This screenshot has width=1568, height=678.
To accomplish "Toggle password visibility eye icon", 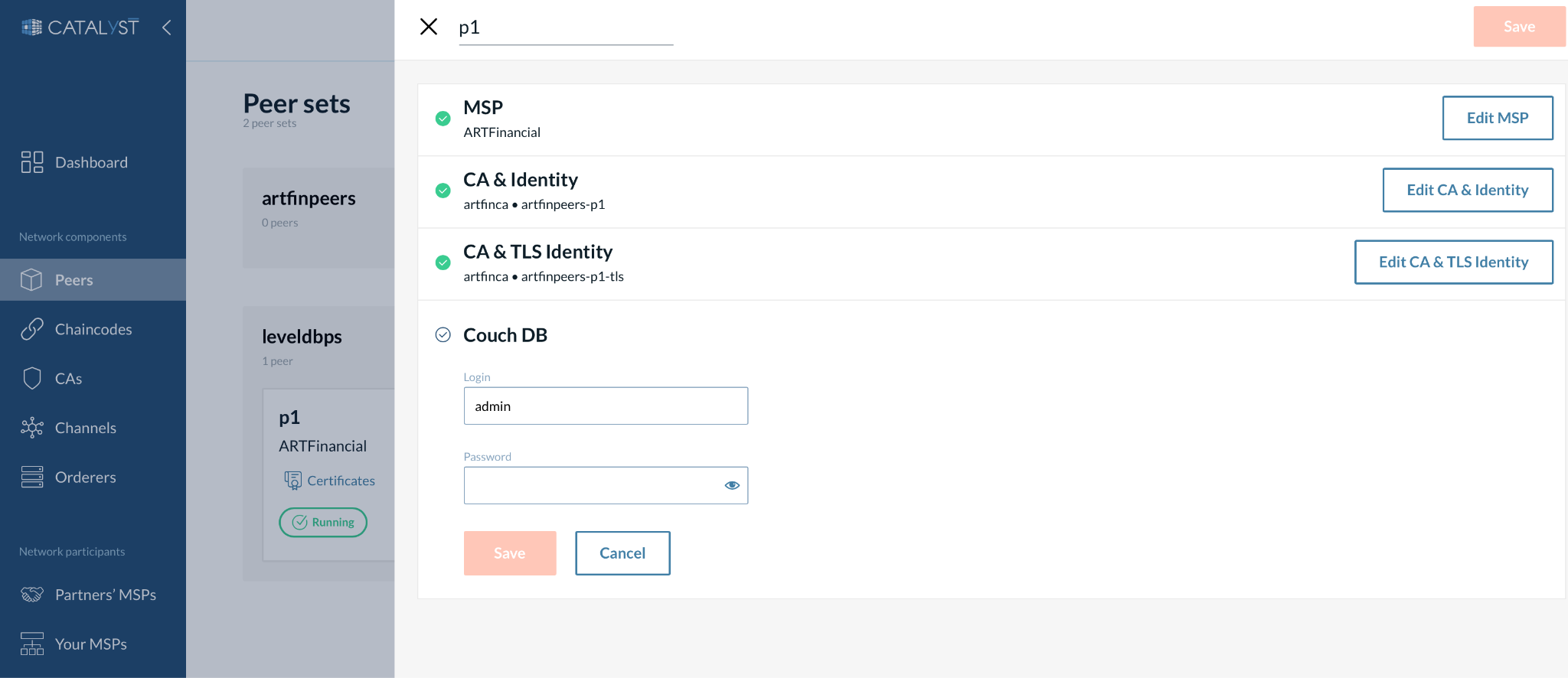I will (x=732, y=485).
